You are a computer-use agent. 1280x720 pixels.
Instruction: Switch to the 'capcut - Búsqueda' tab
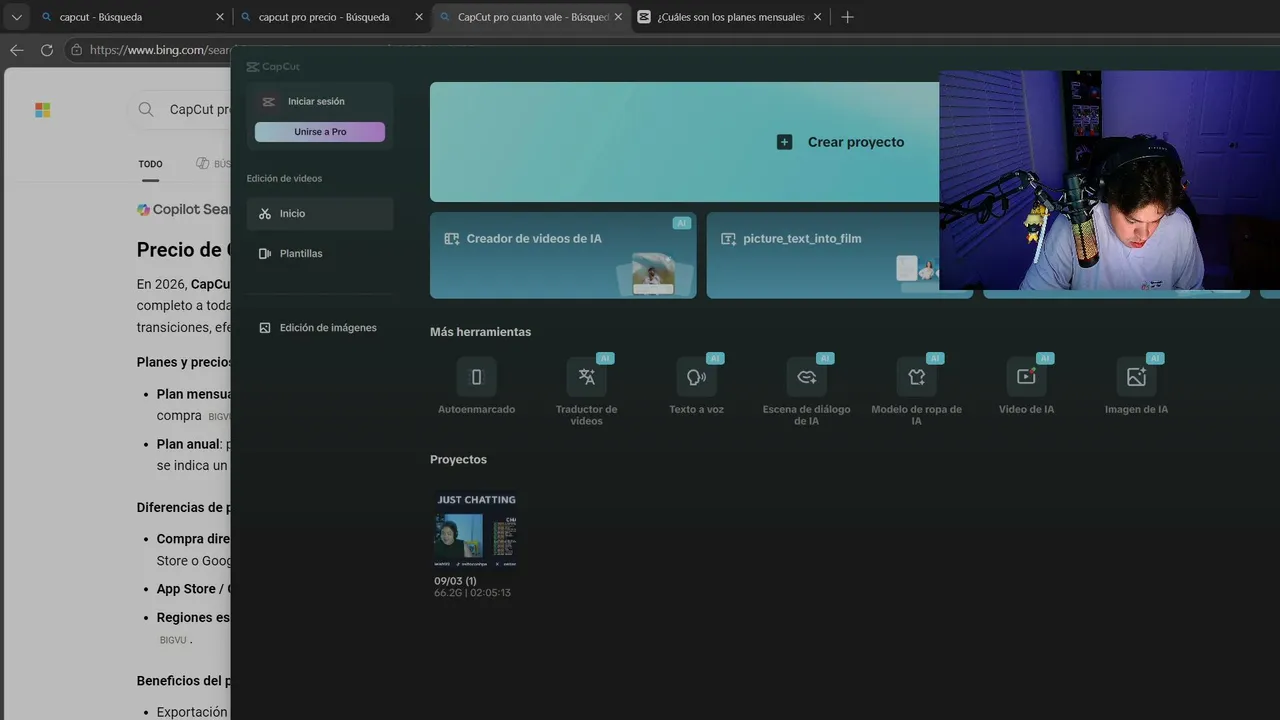[x=132, y=17]
